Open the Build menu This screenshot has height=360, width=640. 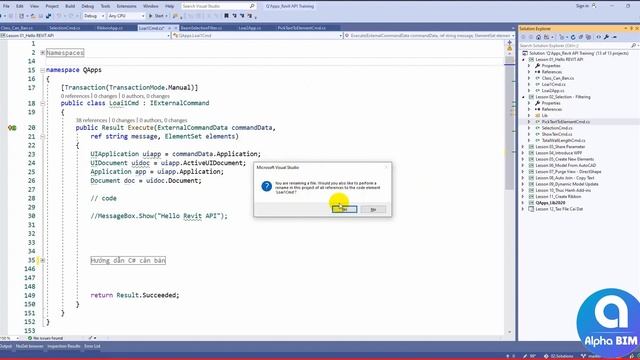tap(70, 6)
